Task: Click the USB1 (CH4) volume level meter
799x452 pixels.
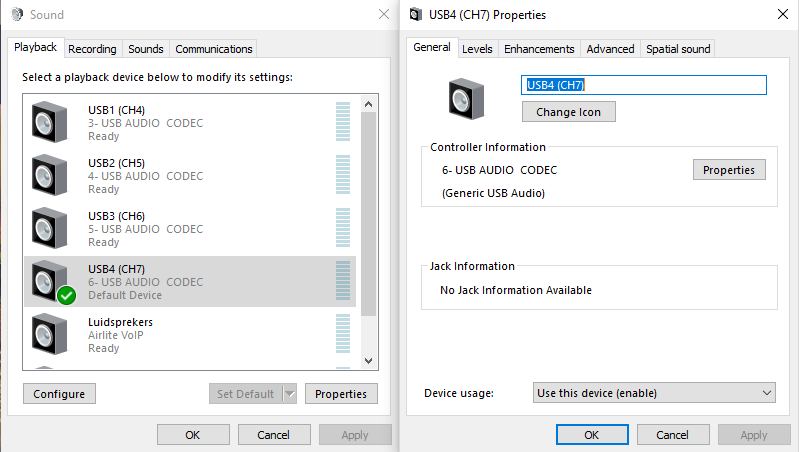Action: (x=343, y=122)
